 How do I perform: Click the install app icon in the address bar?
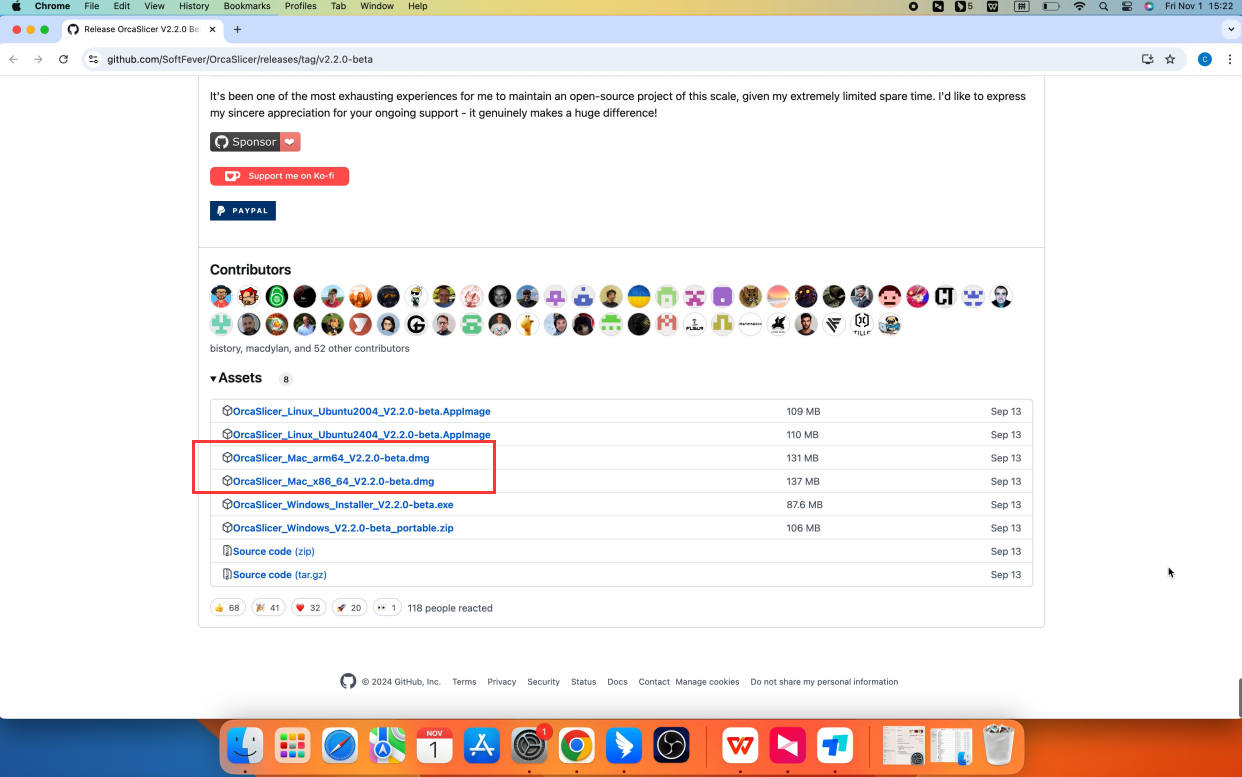pos(1148,59)
